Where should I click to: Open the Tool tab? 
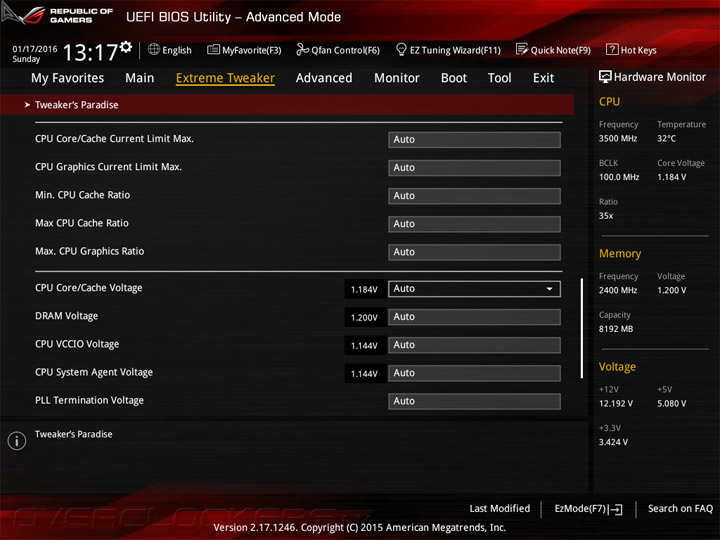[x=500, y=78]
